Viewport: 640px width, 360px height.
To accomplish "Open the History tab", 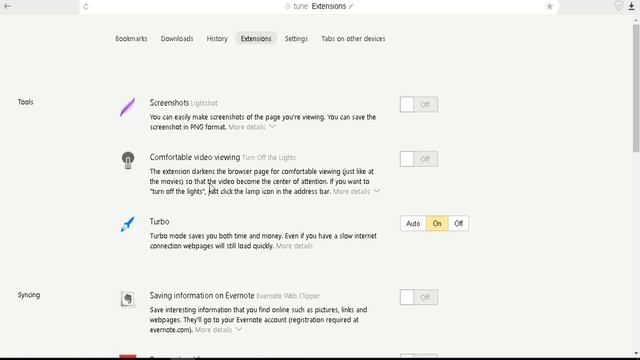I will pos(217,39).
